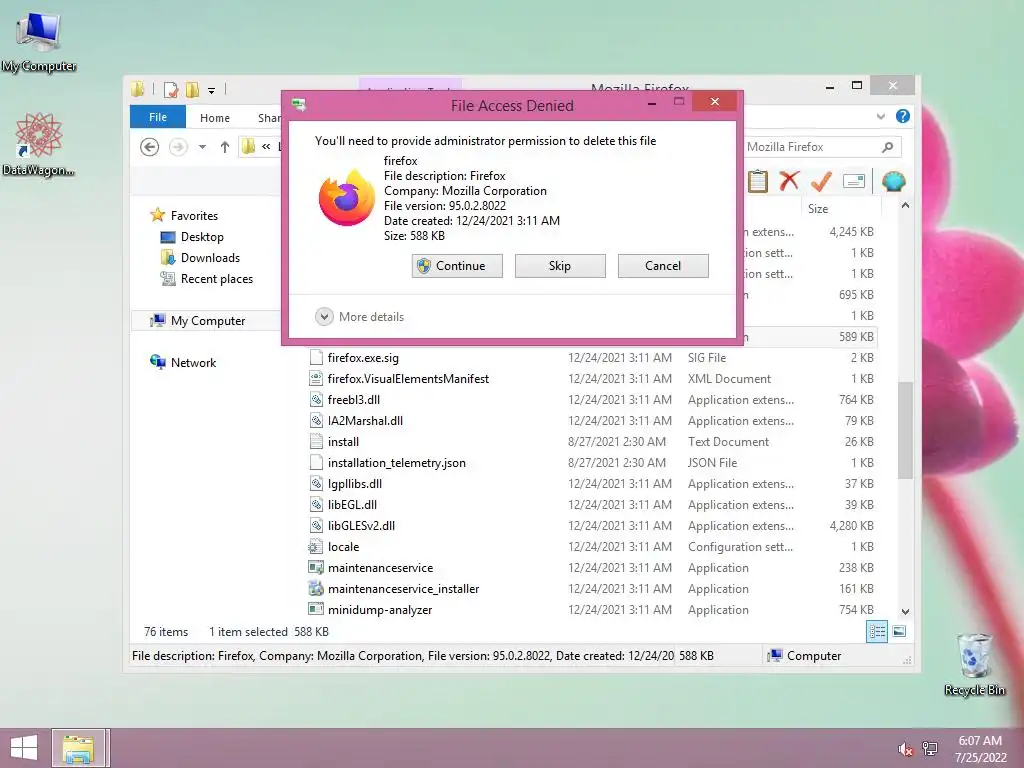Select the lgpllibs.dll file
The height and width of the screenshot is (768, 1024).
592,484
